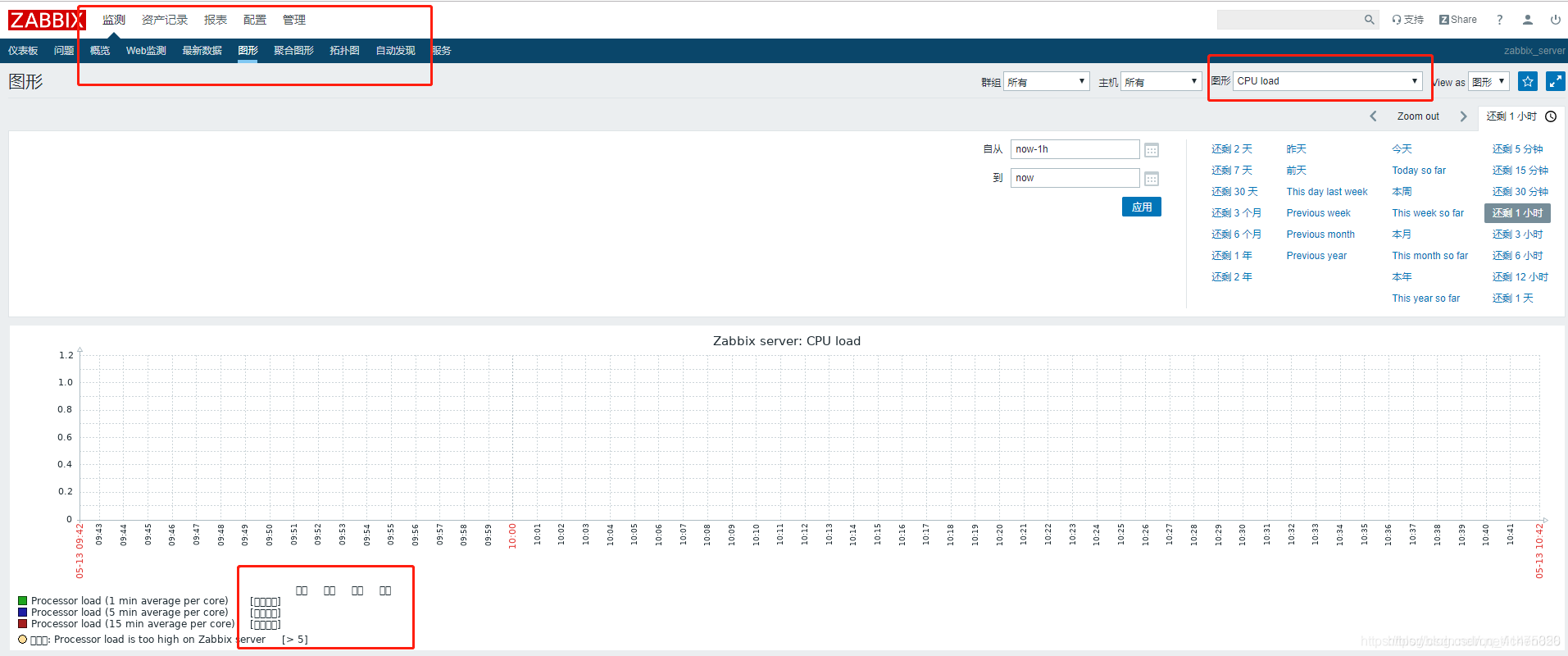Select Previous month range
The width and height of the screenshot is (1568, 656).
pyautogui.click(x=1320, y=235)
